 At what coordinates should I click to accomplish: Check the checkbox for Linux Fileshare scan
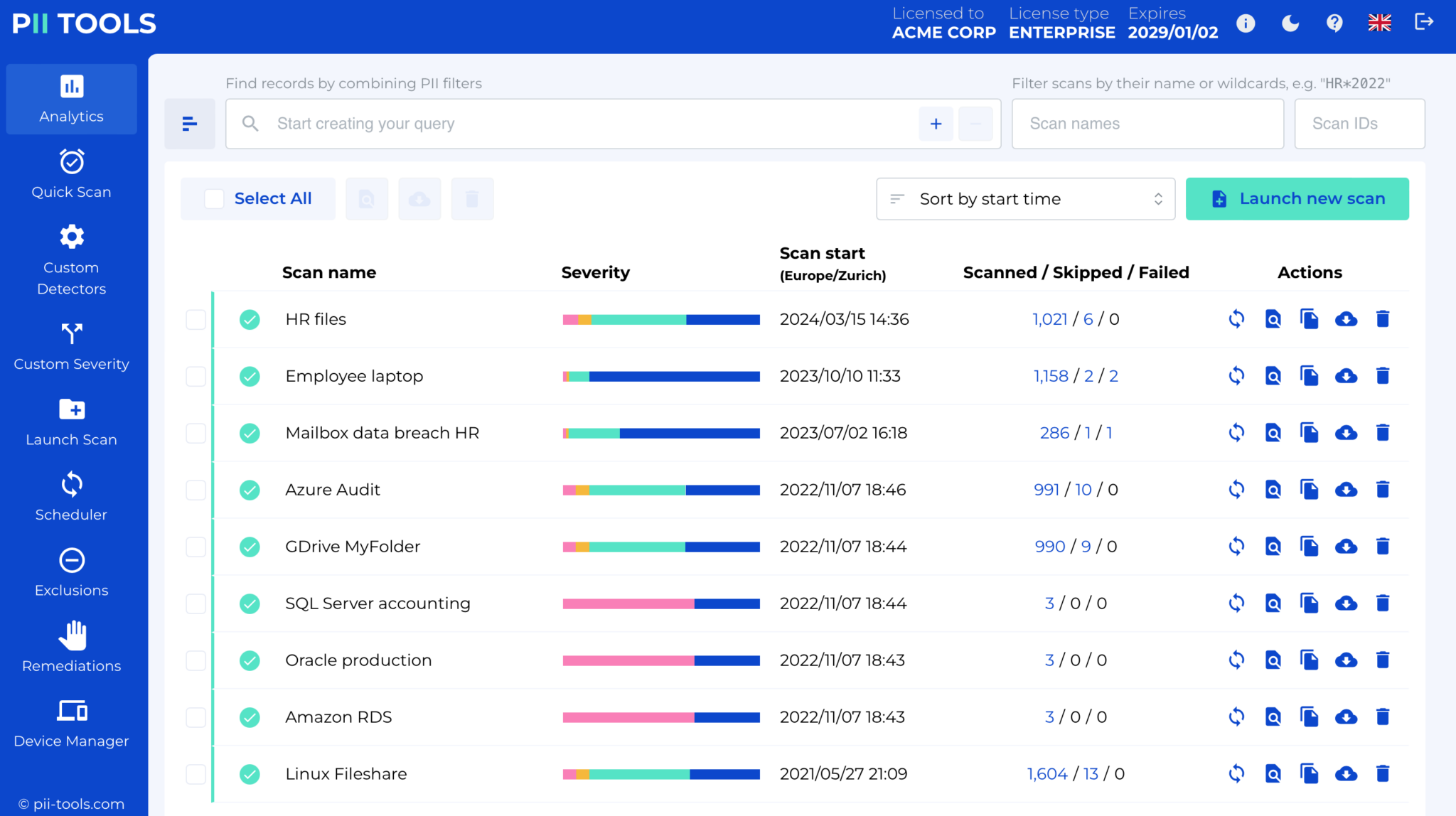pos(196,774)
